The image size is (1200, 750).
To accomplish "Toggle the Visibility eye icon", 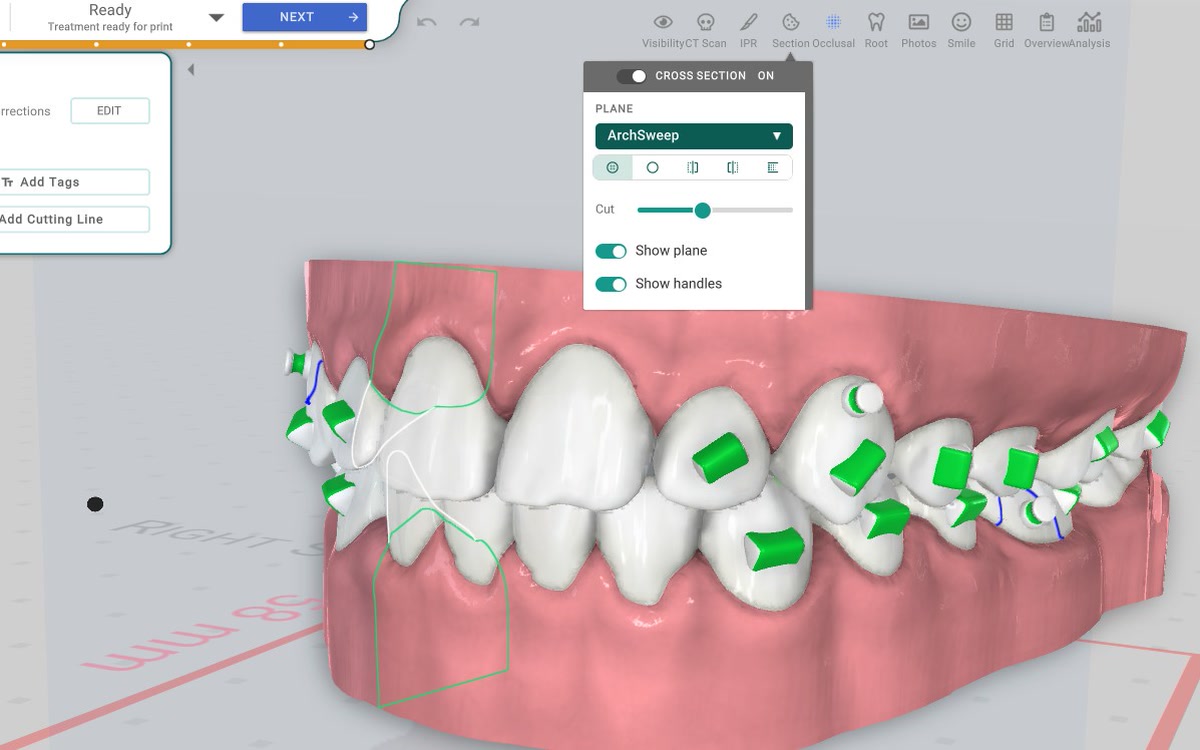I will point(662,22).
